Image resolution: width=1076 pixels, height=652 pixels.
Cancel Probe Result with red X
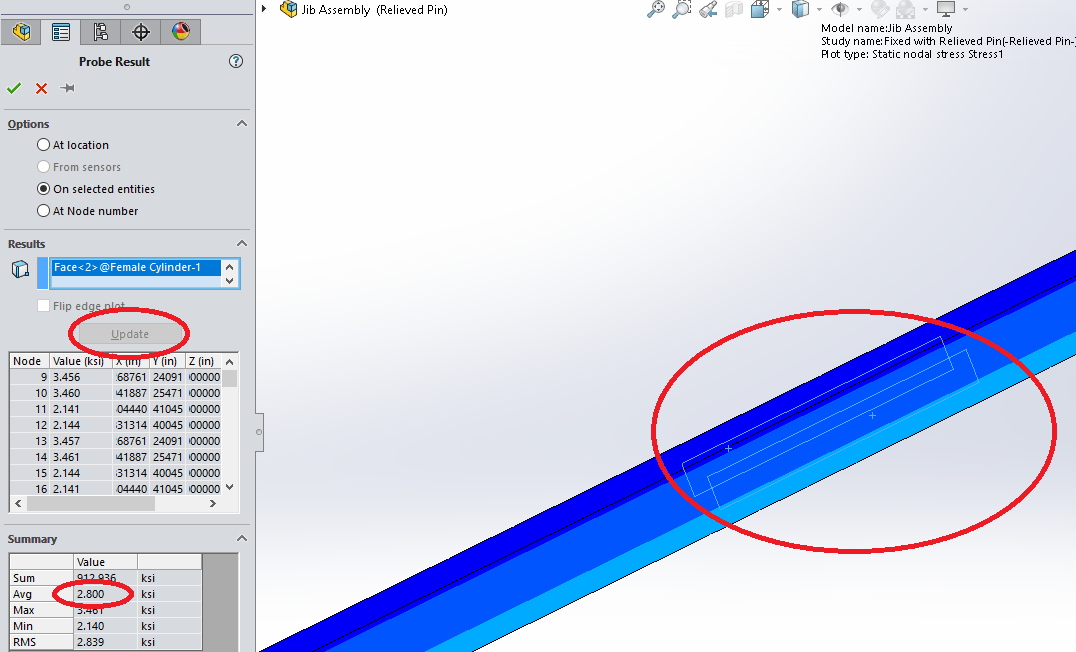pyautogui.click(x=41, y=88)
